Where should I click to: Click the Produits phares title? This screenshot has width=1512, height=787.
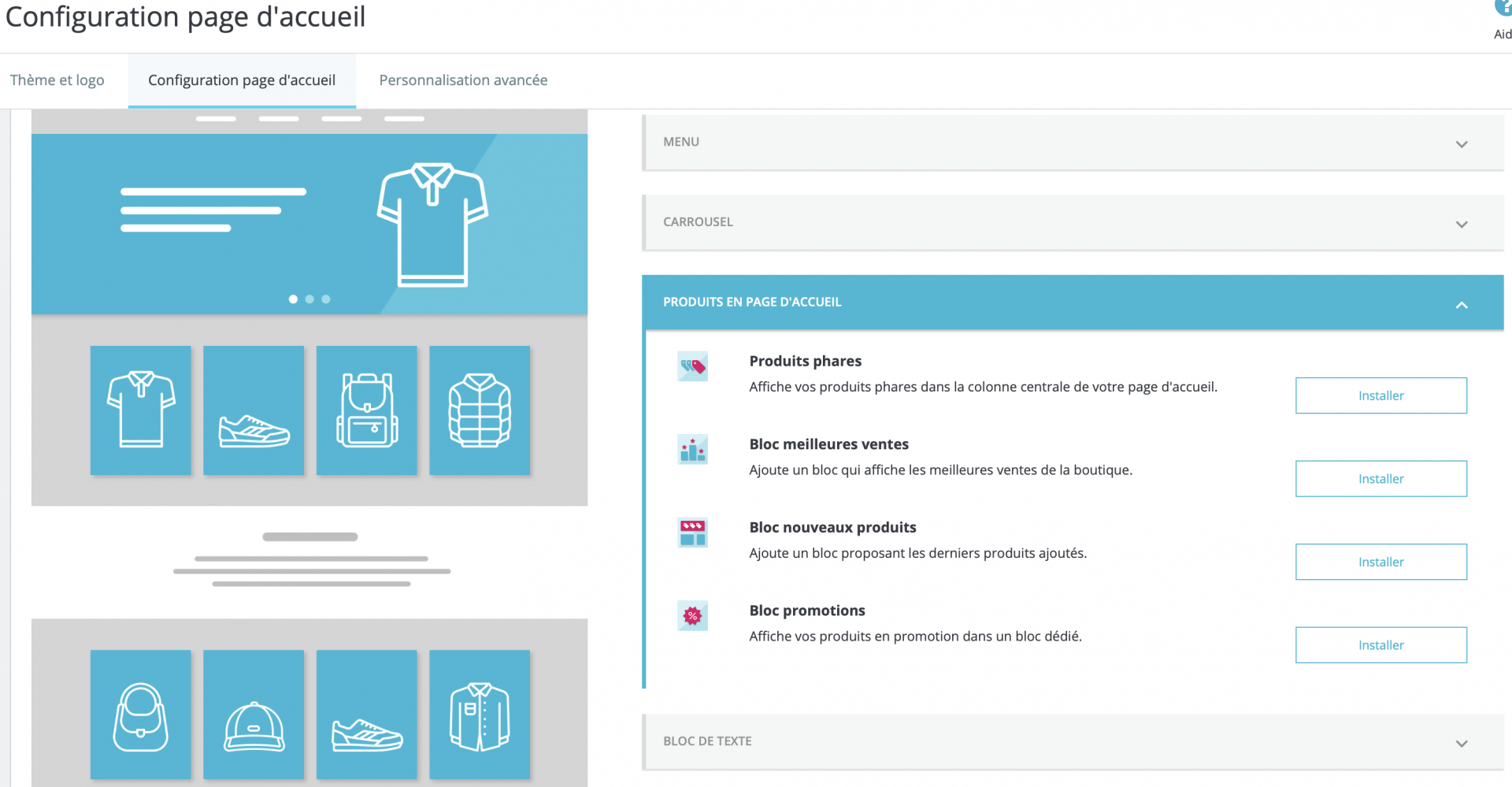pos(806,361)
